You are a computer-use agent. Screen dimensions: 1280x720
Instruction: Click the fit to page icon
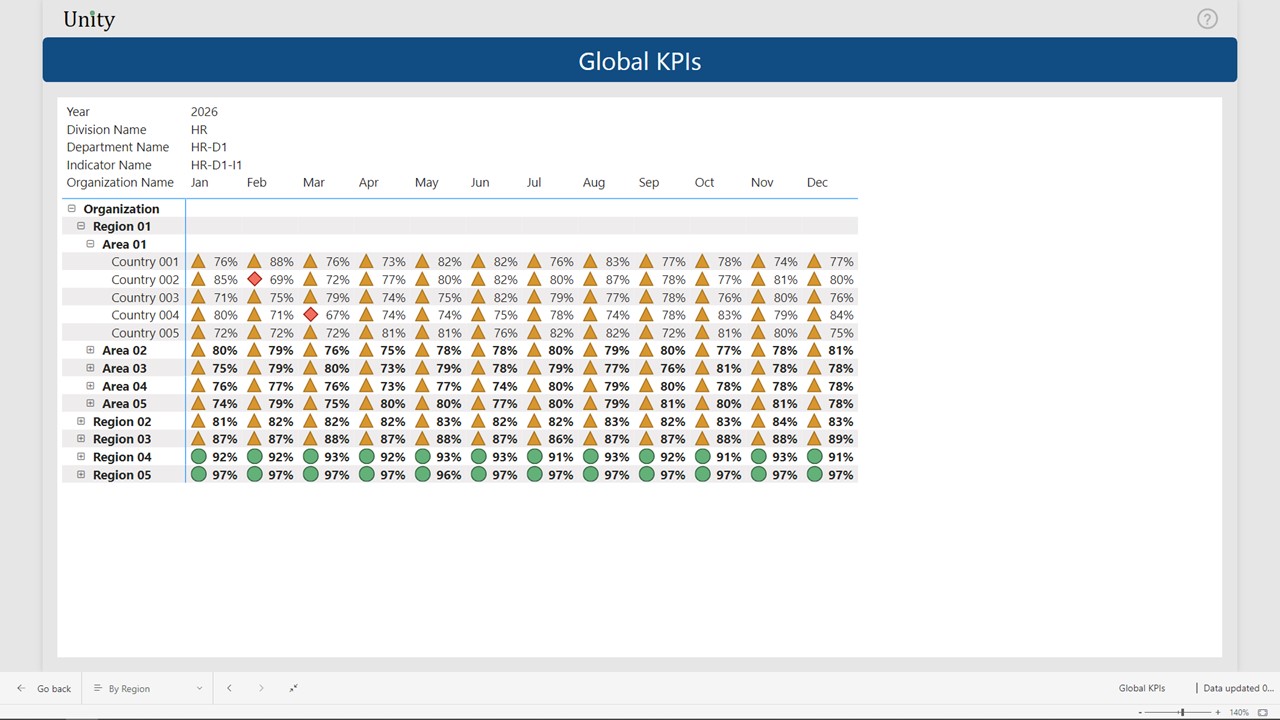click(1263, 713)
